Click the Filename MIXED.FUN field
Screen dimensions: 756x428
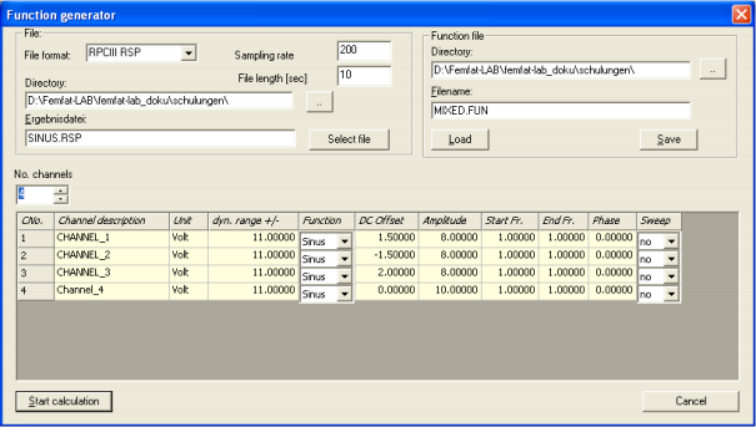(561, 111)
